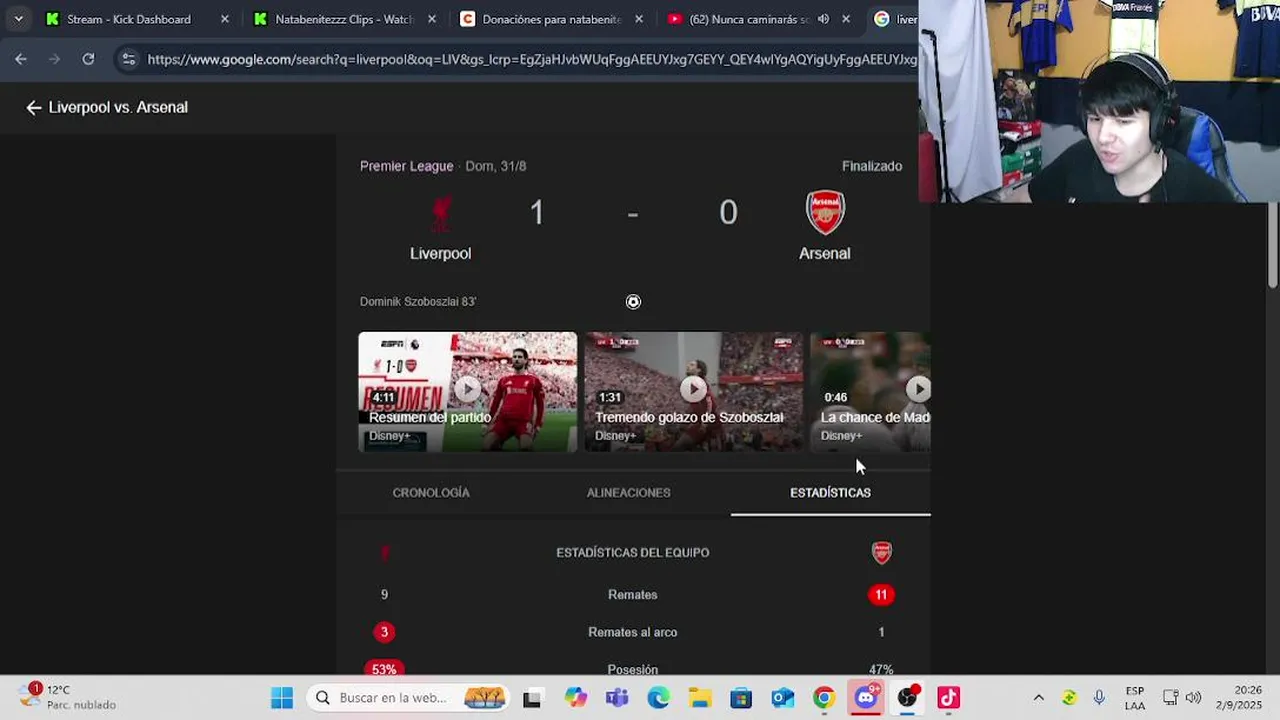Play the Tremendo golazo de Szoboszlai video
Image resolution: width=1280 pixels, height=720 pixels.
point(694,391)
